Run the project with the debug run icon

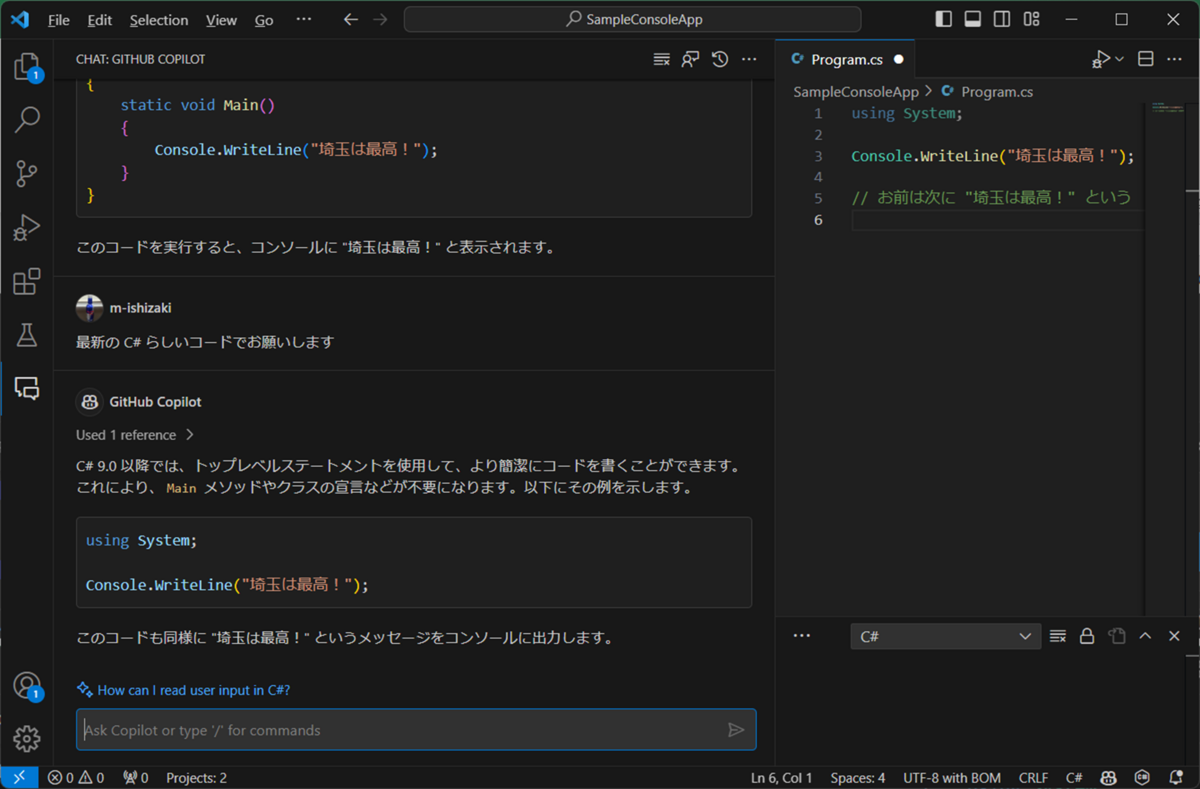point(1100,59)
